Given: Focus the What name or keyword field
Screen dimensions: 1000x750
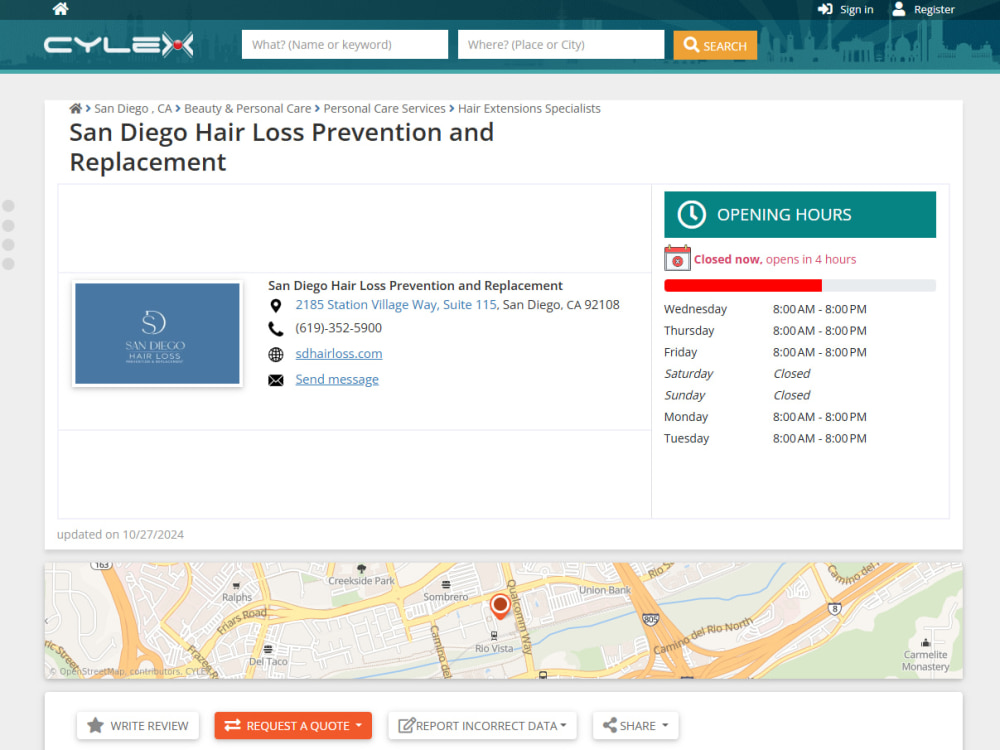Looking at the screenshot, I should click(x=344, y=45).
